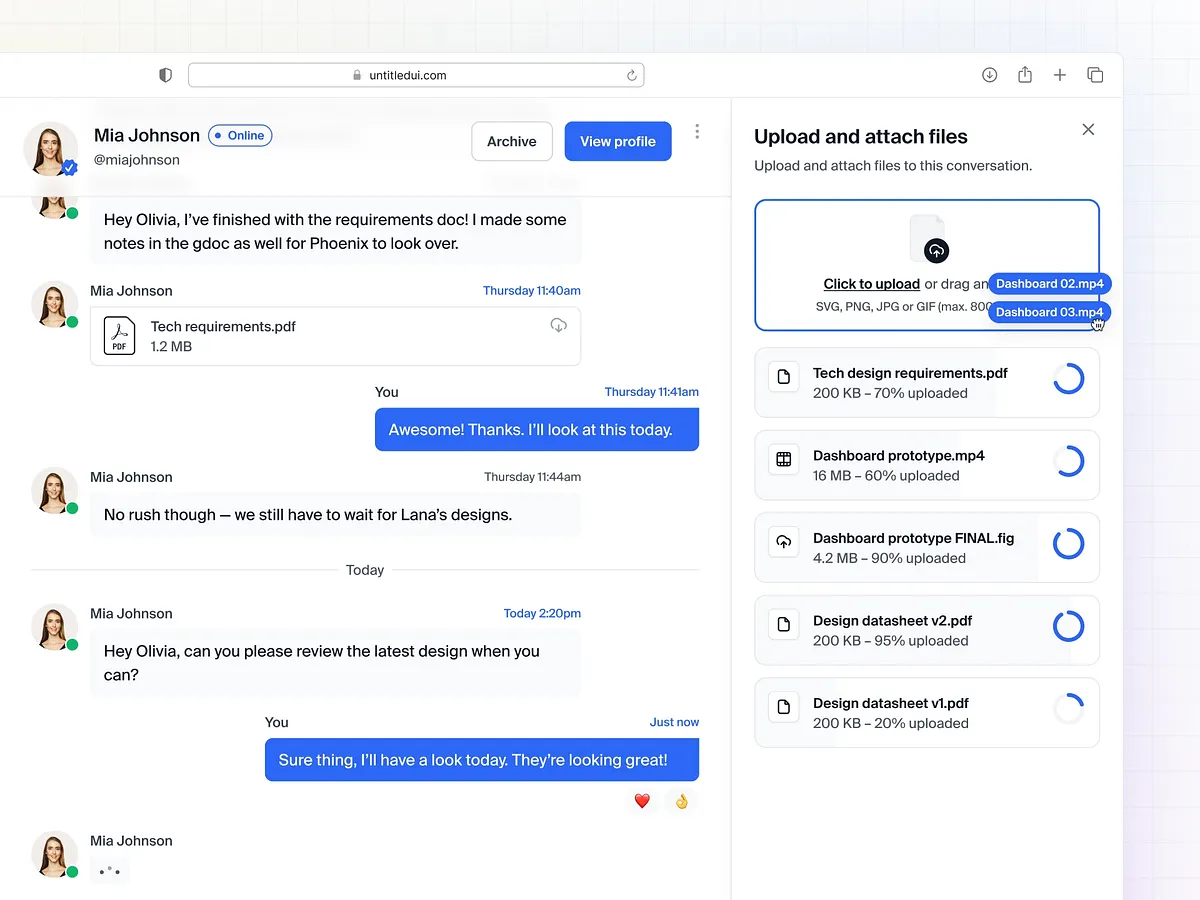
Task: Select the Tech requirements.pdf file name
Action: [223, 326]
